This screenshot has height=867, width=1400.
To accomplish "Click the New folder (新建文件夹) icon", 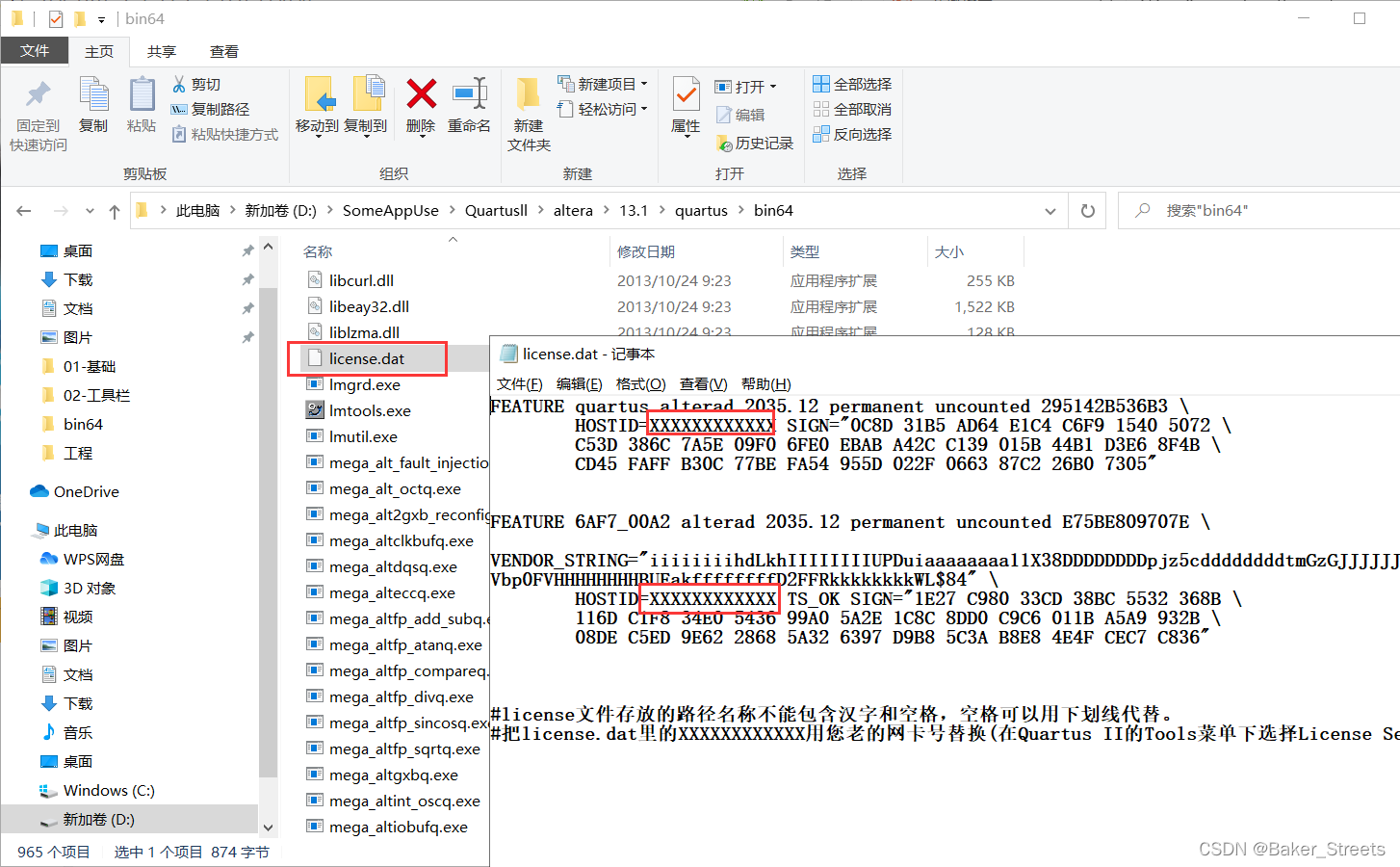I will click(x=528, y=94).
